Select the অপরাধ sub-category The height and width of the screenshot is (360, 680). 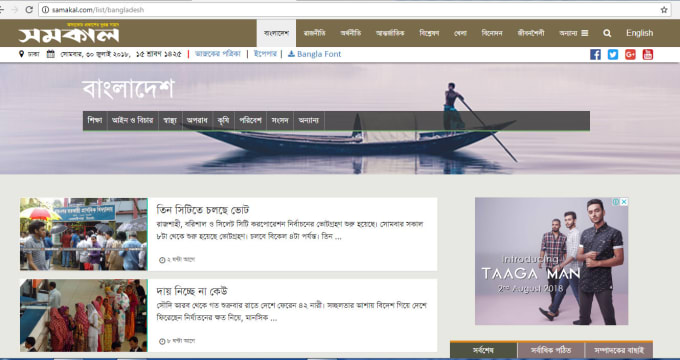(197, 121)
